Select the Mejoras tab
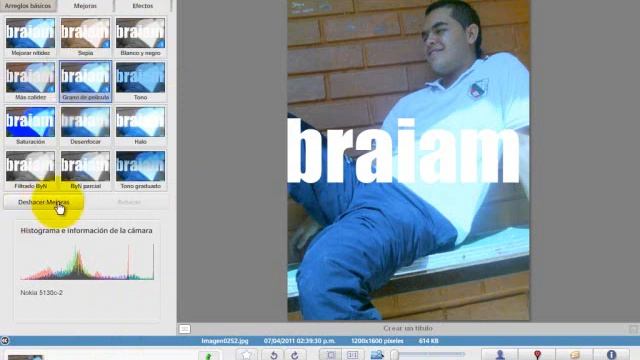Viewport: 640px width, 360px height. point(85,6)
